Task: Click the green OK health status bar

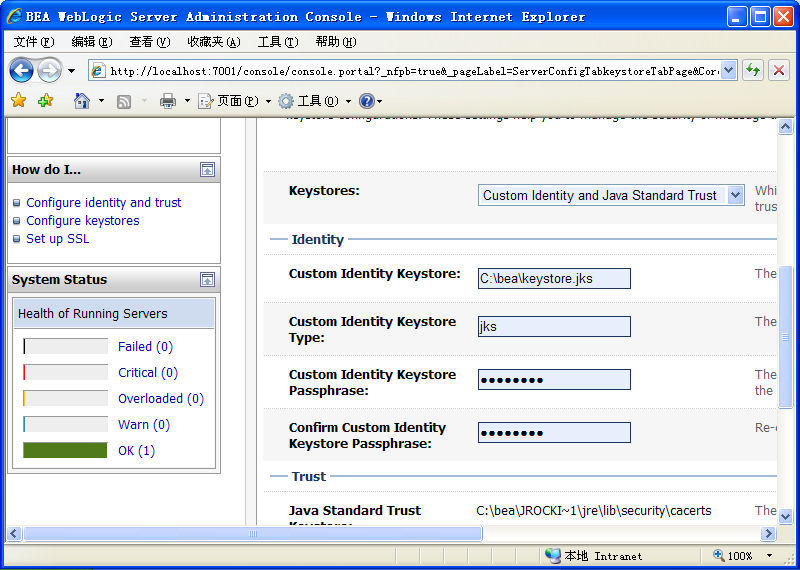Action: pyautogui.click(x=65, y=451)
